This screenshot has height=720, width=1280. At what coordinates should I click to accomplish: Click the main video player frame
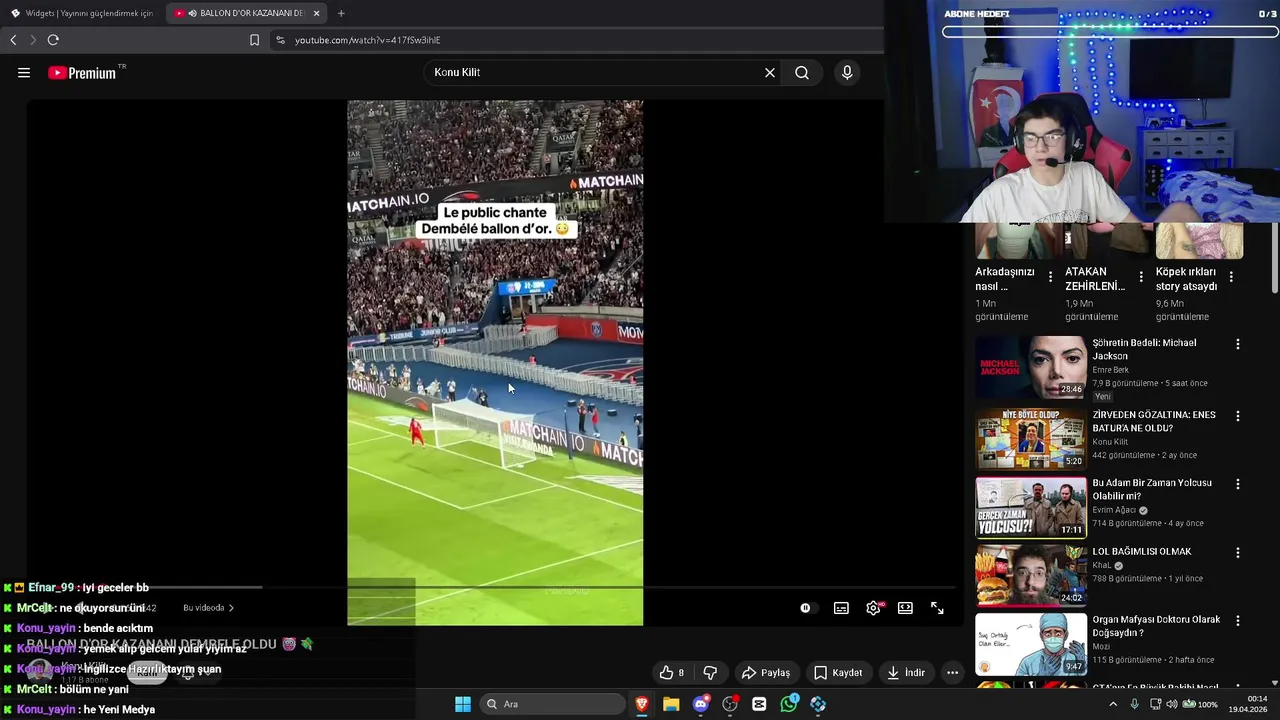tap(495, 362)
